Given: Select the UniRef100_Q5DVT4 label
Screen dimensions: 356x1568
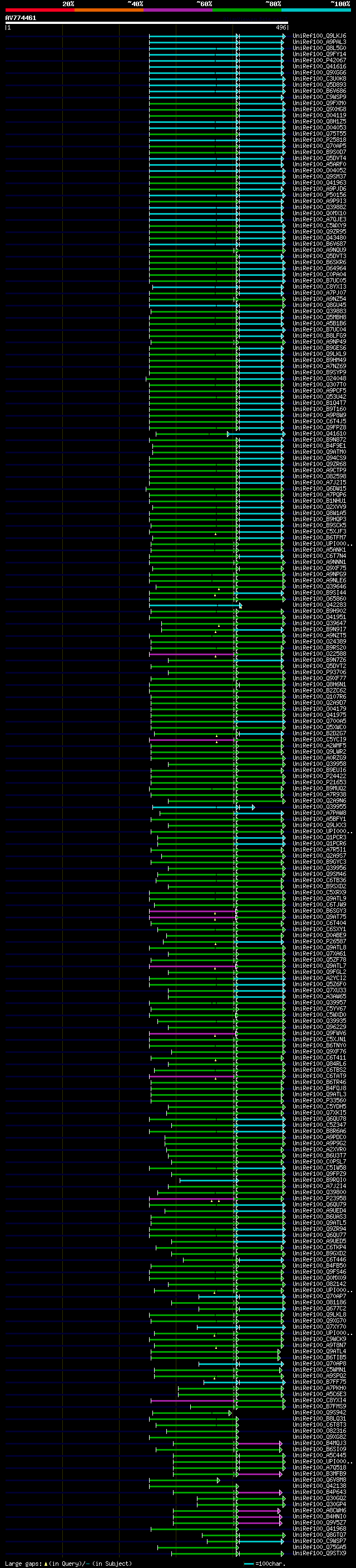Looking at the screenshot, I should (x=319, y=159).
